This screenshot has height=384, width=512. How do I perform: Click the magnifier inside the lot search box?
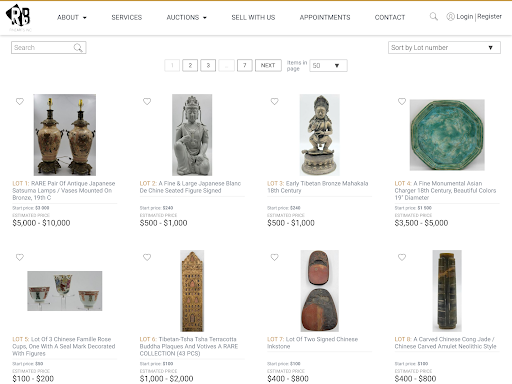[78, 48]
